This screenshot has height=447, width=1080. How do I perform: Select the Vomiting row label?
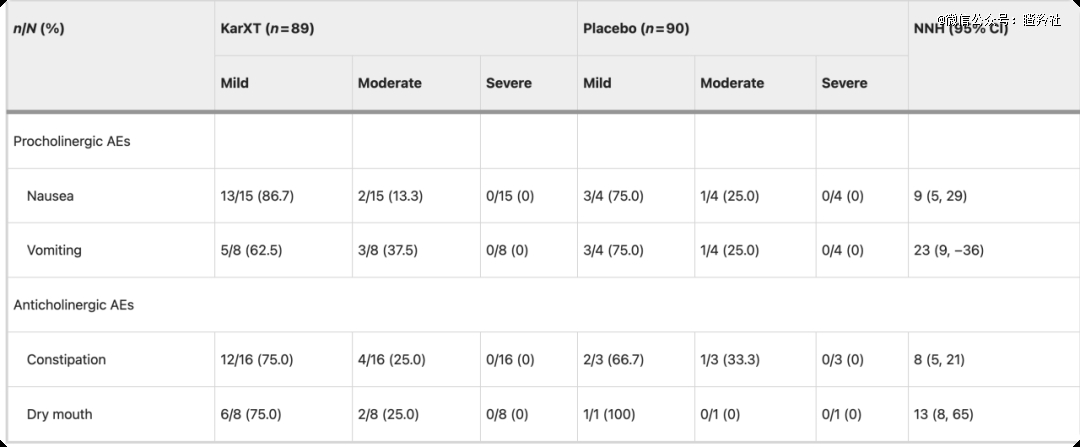click(x=54, y=250)
